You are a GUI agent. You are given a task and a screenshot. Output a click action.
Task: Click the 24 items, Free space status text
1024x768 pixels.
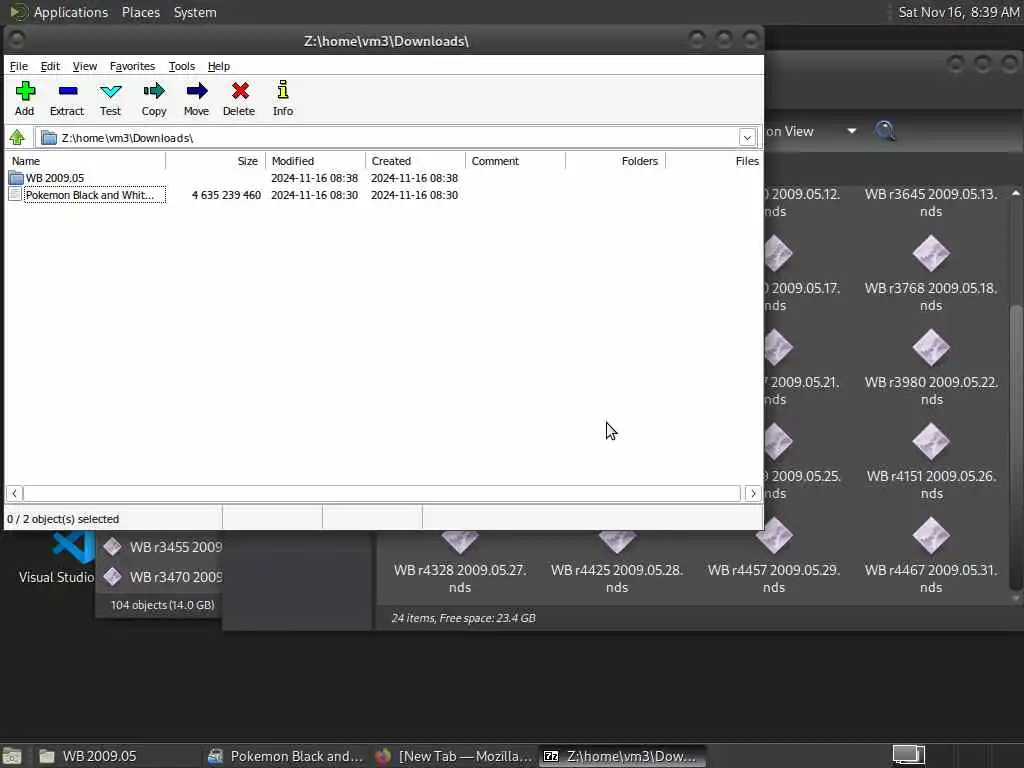(x=464, y=618)
